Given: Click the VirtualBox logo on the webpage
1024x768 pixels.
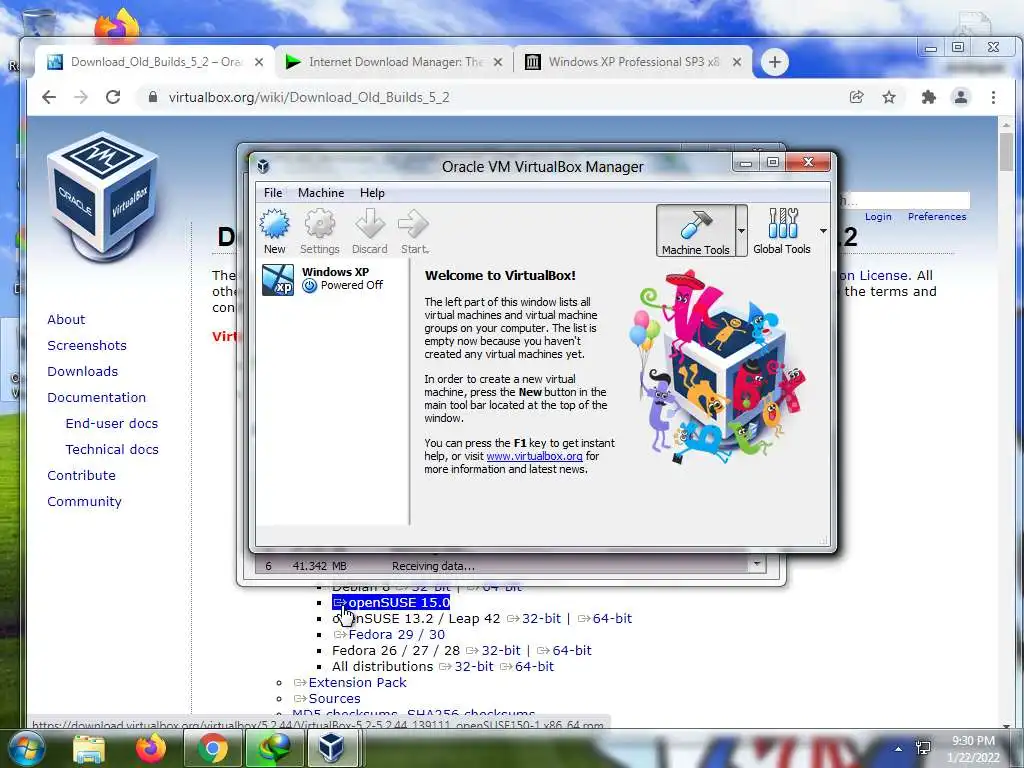Looking at the screenshot, I should coord(103,196).
